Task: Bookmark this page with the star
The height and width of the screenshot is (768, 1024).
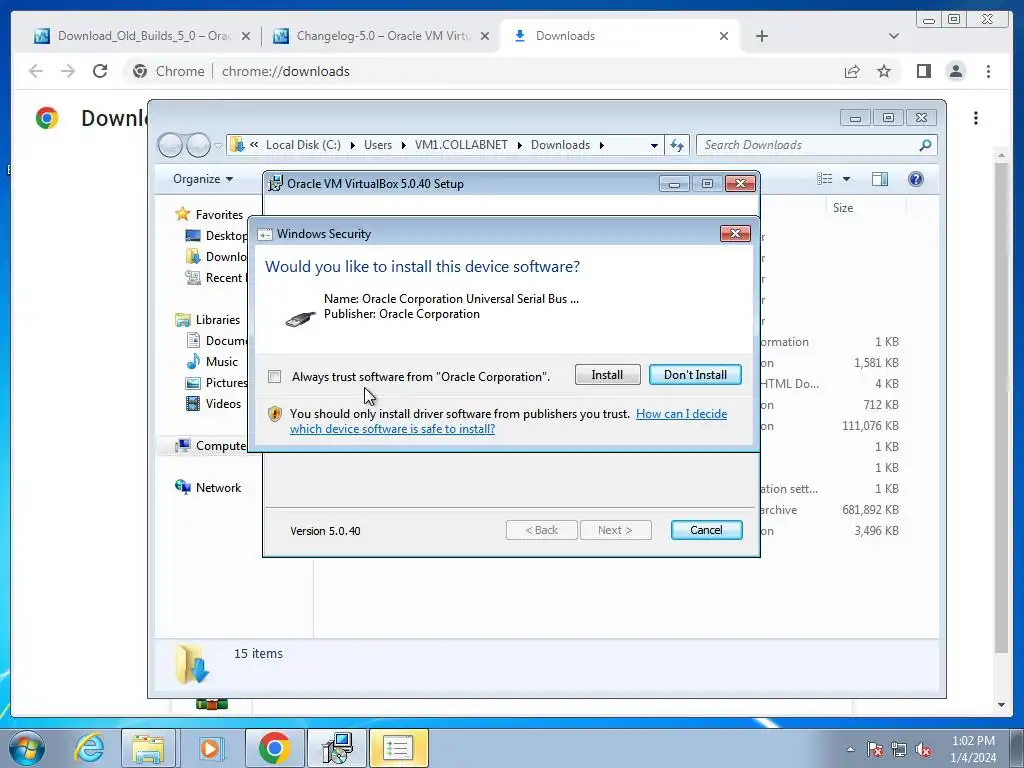Action: [884, 71]
